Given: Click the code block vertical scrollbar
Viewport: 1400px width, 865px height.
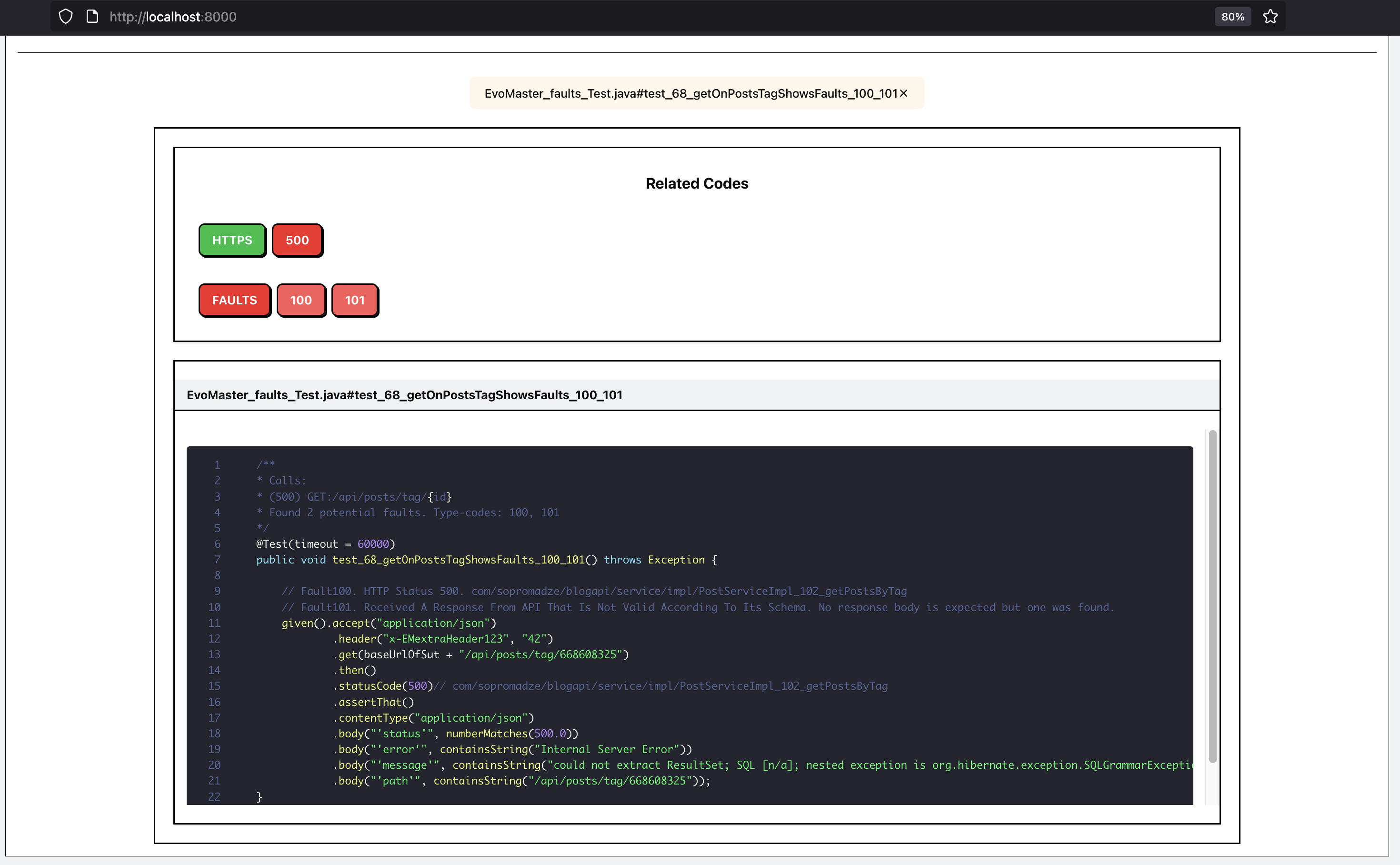Looking at the screenshot, I should (1212, 595).
